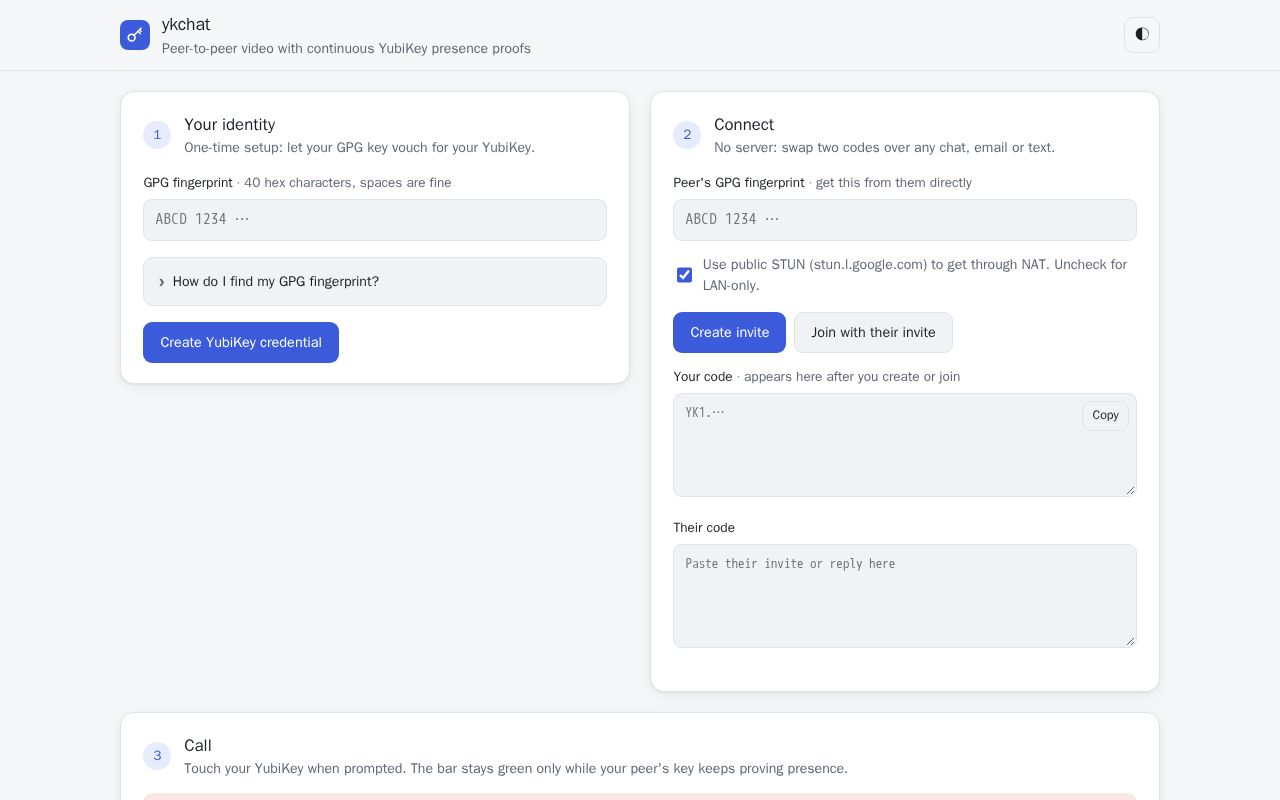Click the 'Your identity' heading

click(x=229, y=124)
